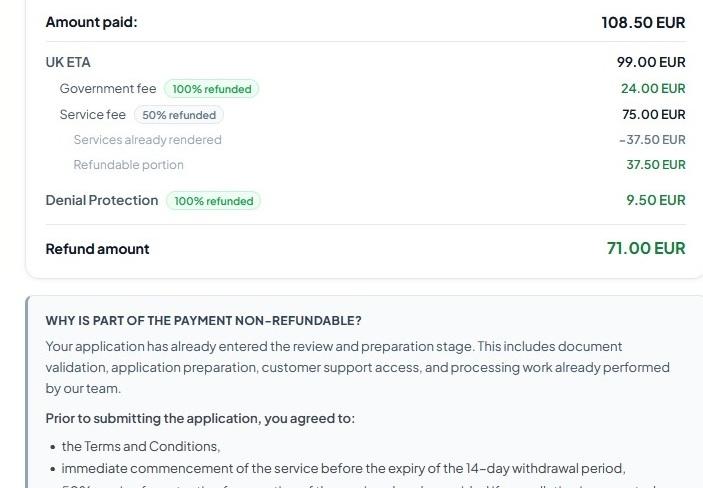The height and width of the screenshot is (488, 703).
Task: Click the non-refundable payment explanation heading
Action: (x=204, y=321)
